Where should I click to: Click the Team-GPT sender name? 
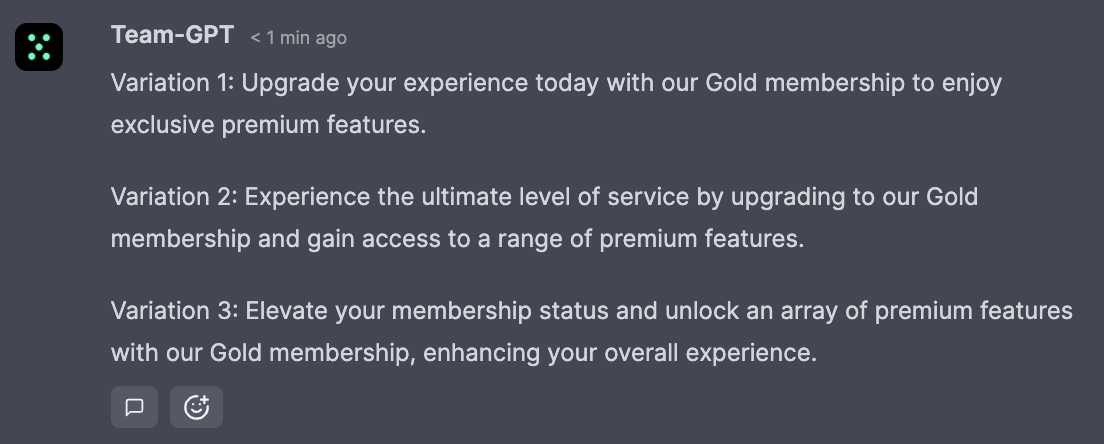pyautogui.click(x=172, y=35)
